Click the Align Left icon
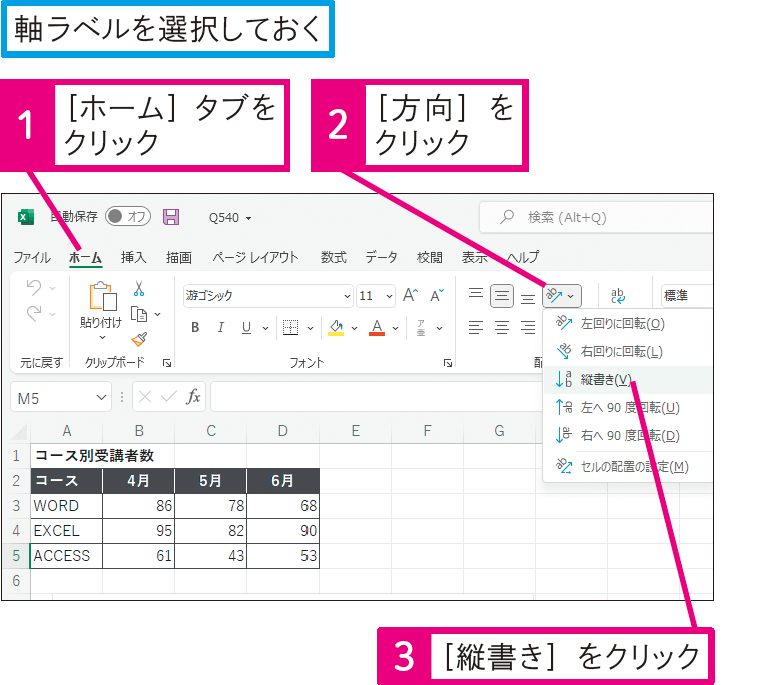Screen dimensions: 783x685 tap(476, 327)
